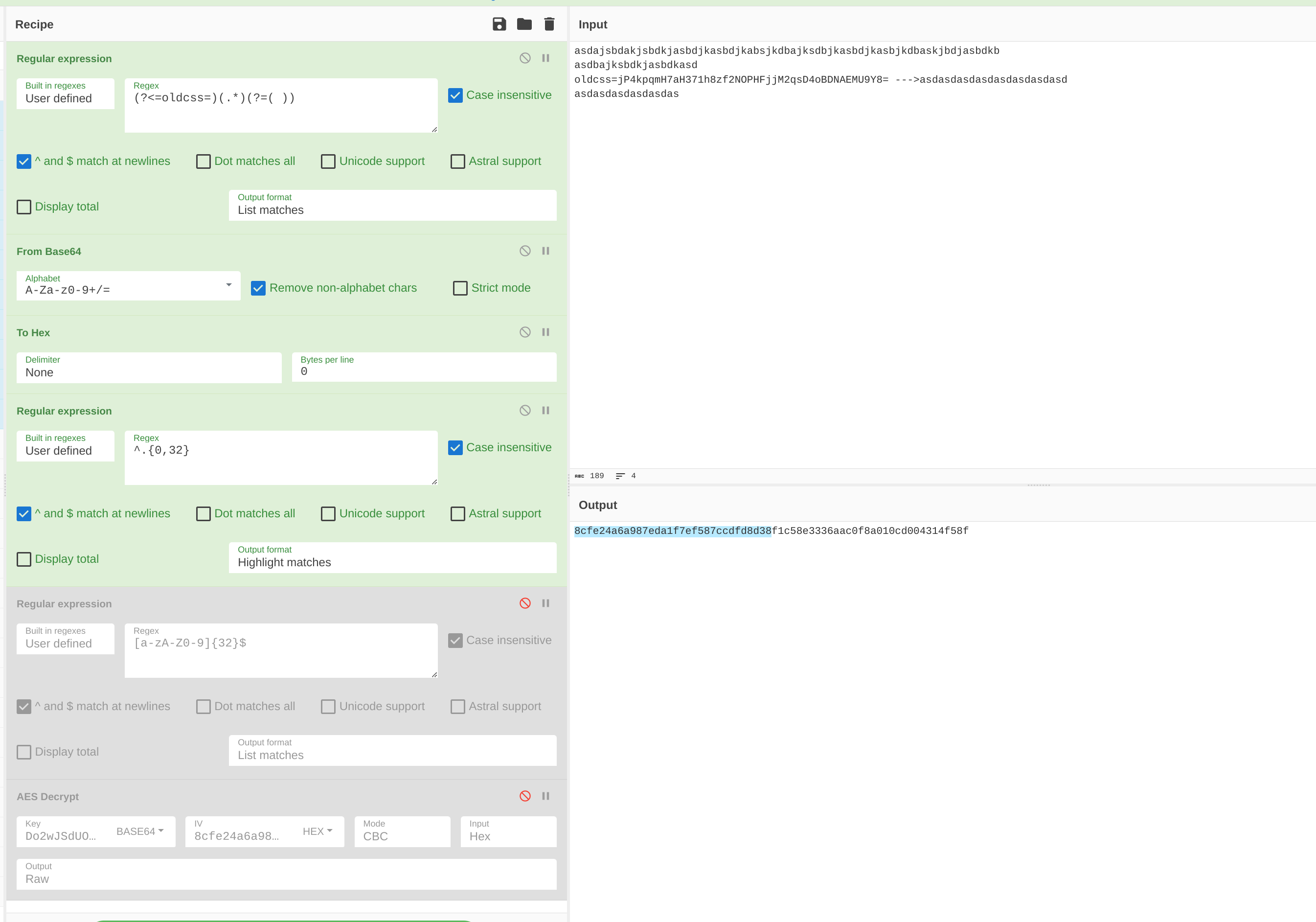Disable the From Base64 operation
Viewport: 1316px width, 922px height.
pyautogui.click(x=525, y=251)
